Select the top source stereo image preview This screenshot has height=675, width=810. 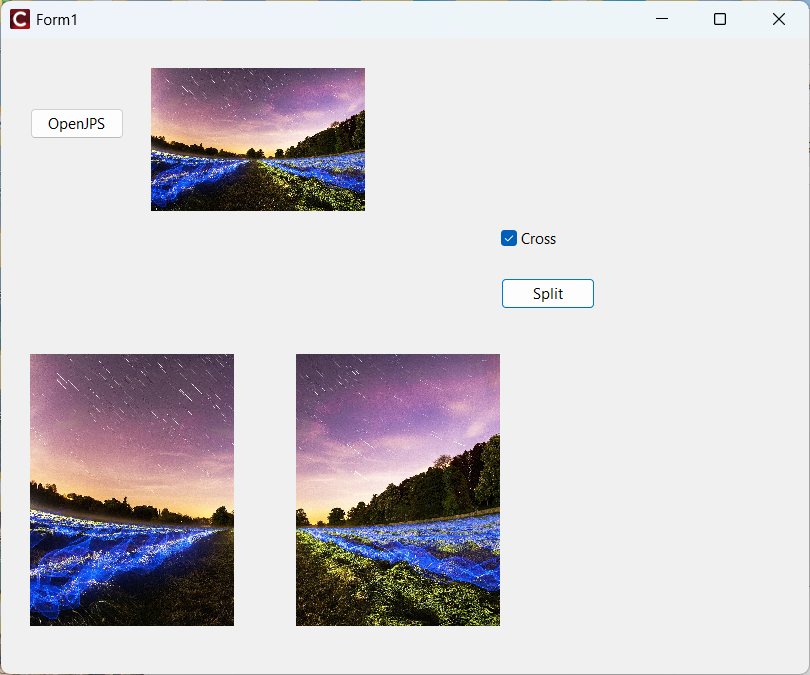(x=258, y=139)
